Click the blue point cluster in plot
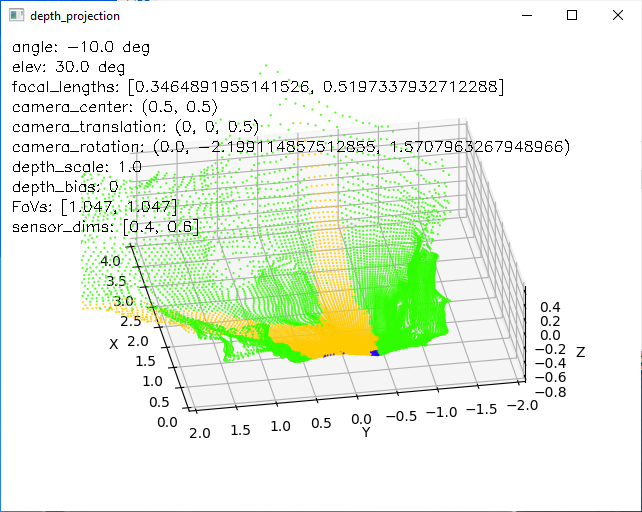The image size is (642, 512). [x=375, y=353]
